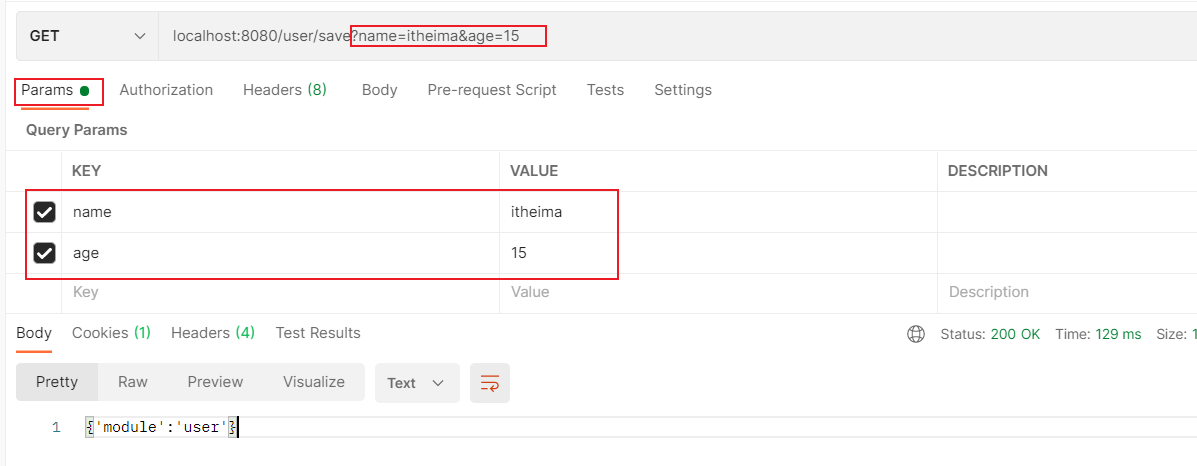Open the Pre-request Script tab
The width and height of the screenshot is (1197, 466).
point(492,90)
